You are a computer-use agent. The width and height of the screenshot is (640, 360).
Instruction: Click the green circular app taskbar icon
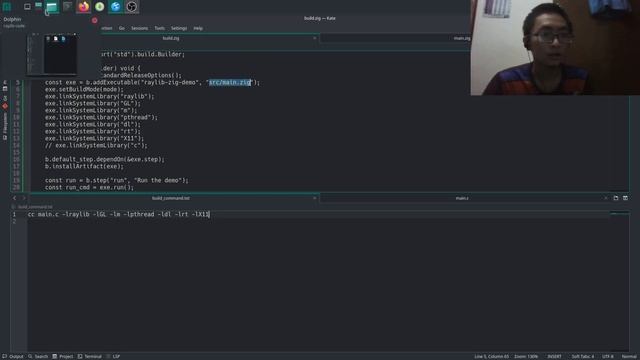point(100,7)
